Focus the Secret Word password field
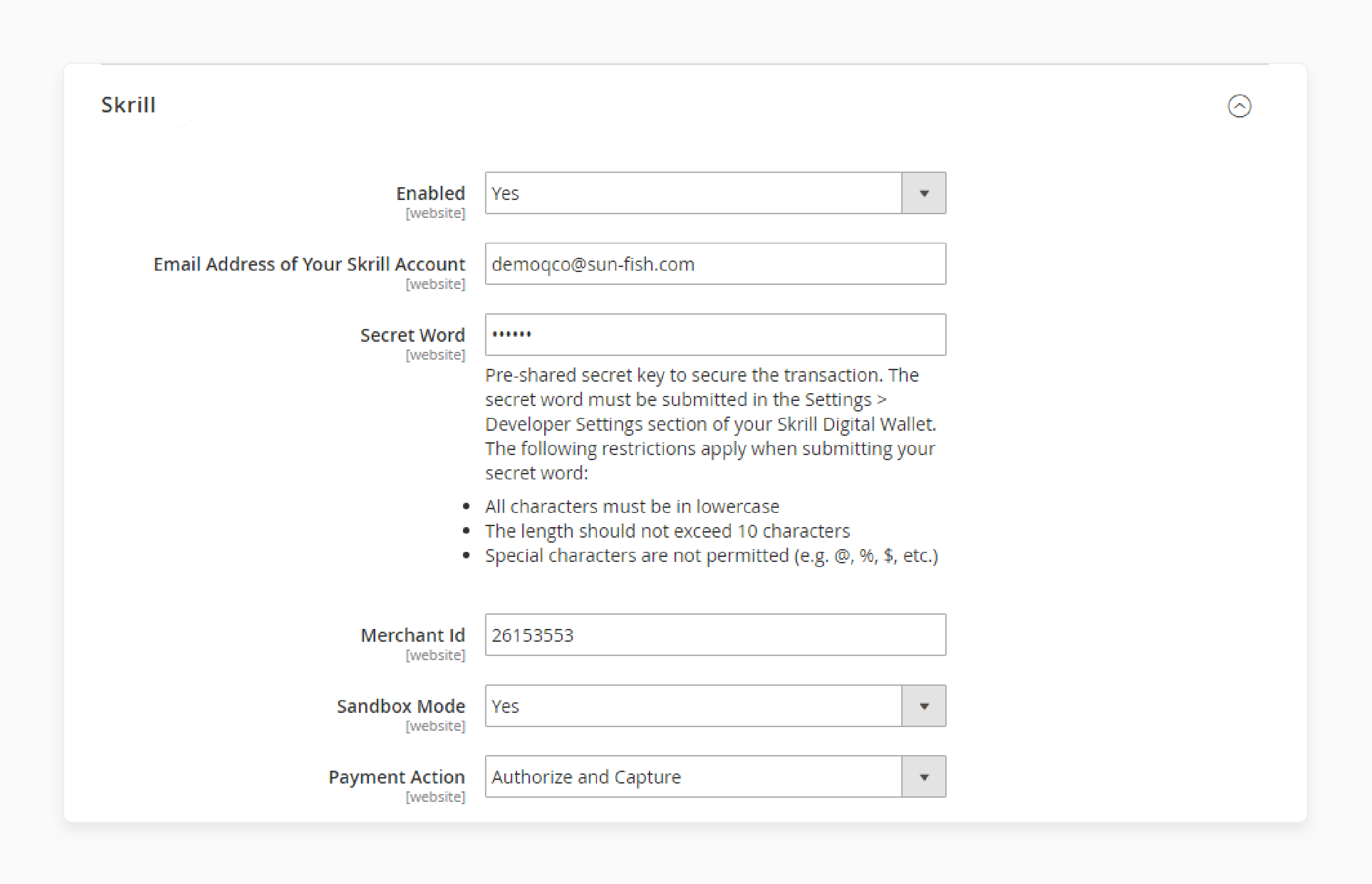 (x=715, y=335)
